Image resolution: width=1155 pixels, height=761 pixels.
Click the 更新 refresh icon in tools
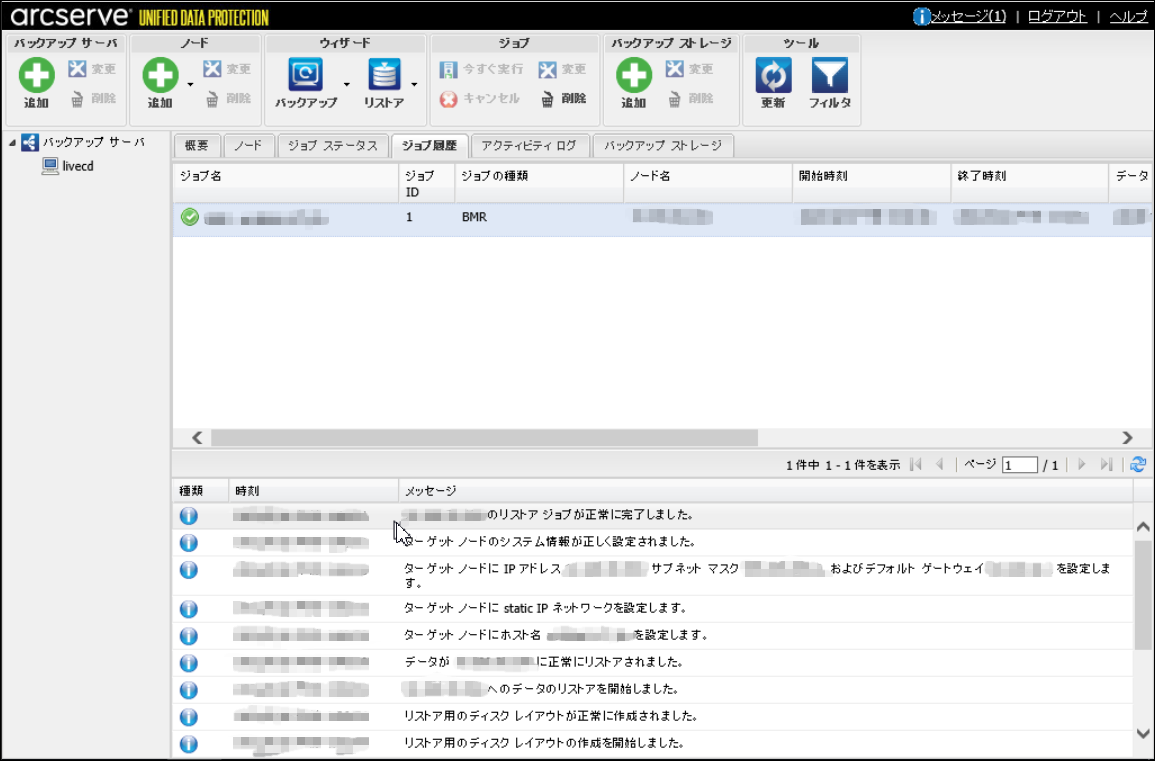pyautogui.click(x=773, y=76)
